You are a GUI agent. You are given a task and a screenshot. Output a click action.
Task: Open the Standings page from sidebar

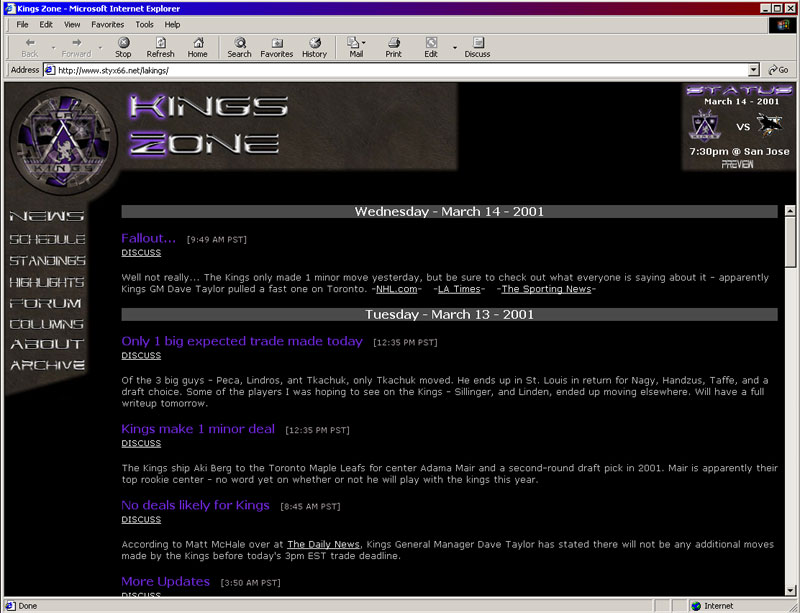(47, 261)
